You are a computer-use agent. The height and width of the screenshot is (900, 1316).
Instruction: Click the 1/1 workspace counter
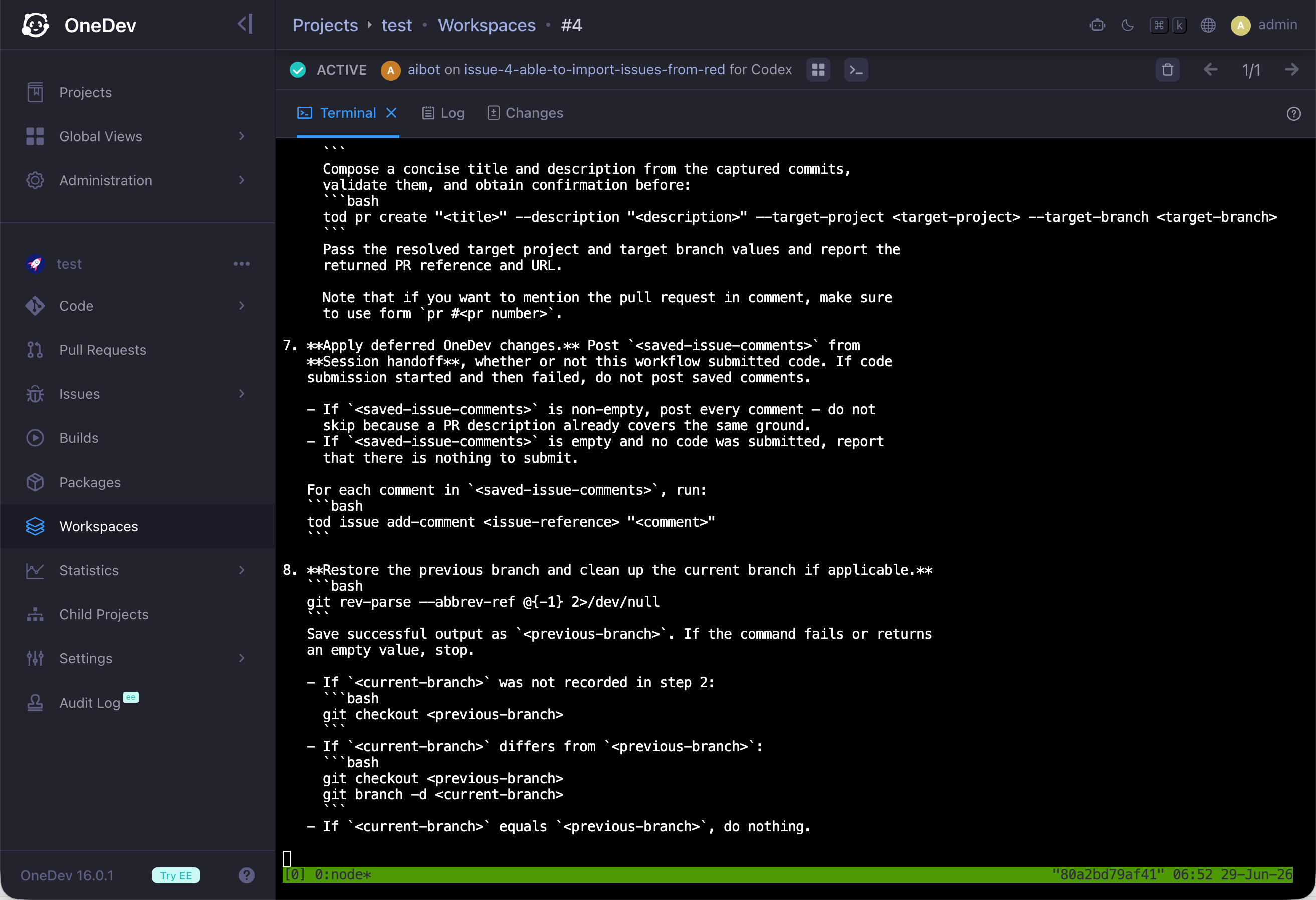1251,70
